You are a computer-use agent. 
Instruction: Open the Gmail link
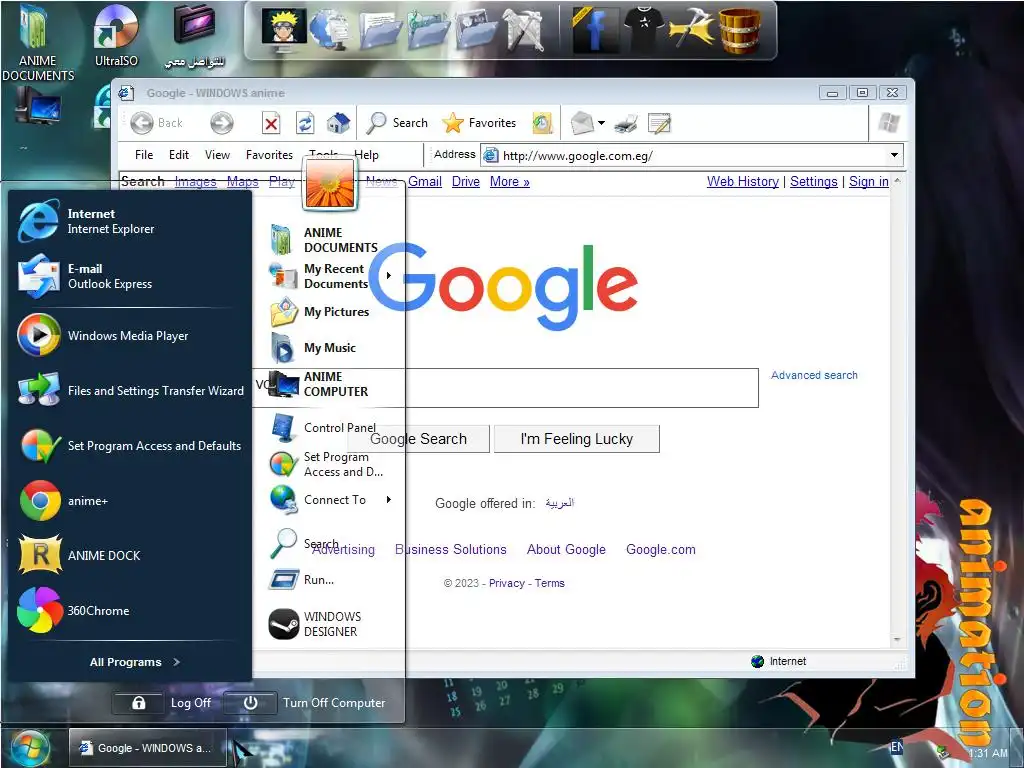click(424, 182)
